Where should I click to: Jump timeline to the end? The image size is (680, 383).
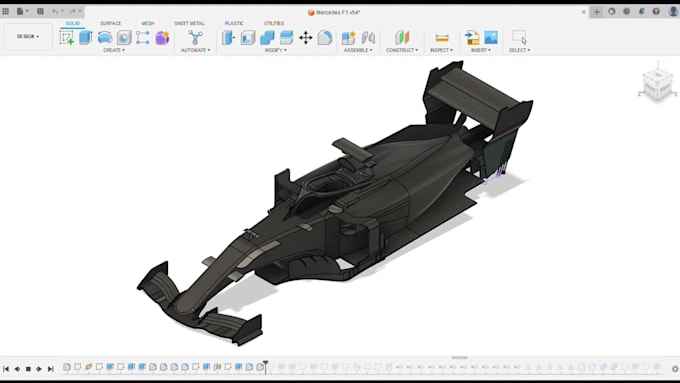pyautogui.click(x=50, y=369)
